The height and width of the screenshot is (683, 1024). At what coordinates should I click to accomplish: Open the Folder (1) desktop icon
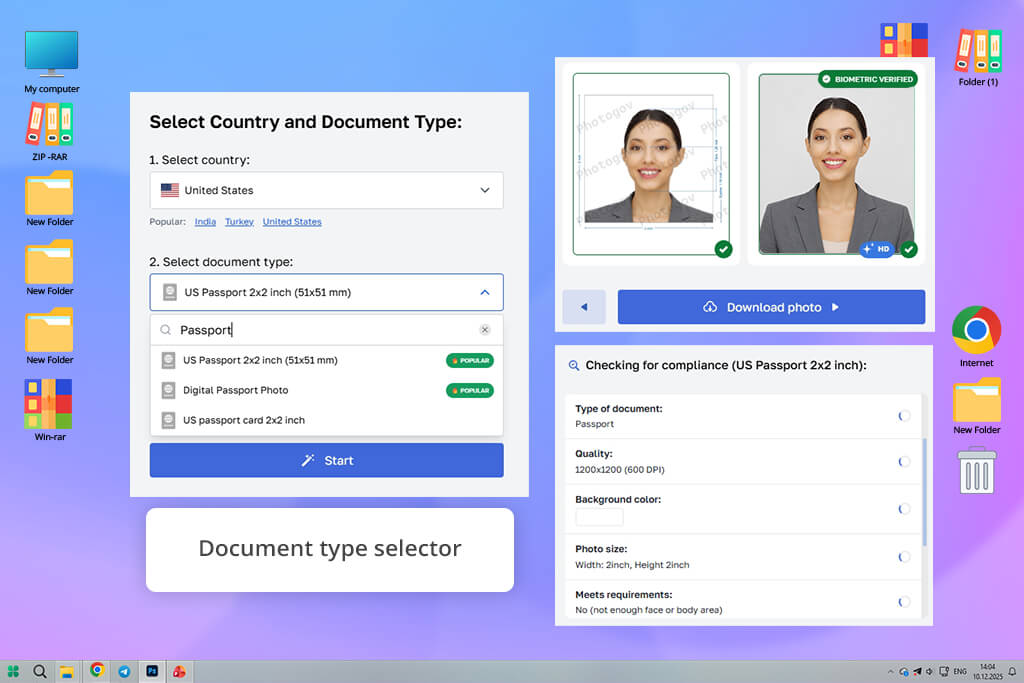(978, 57)
